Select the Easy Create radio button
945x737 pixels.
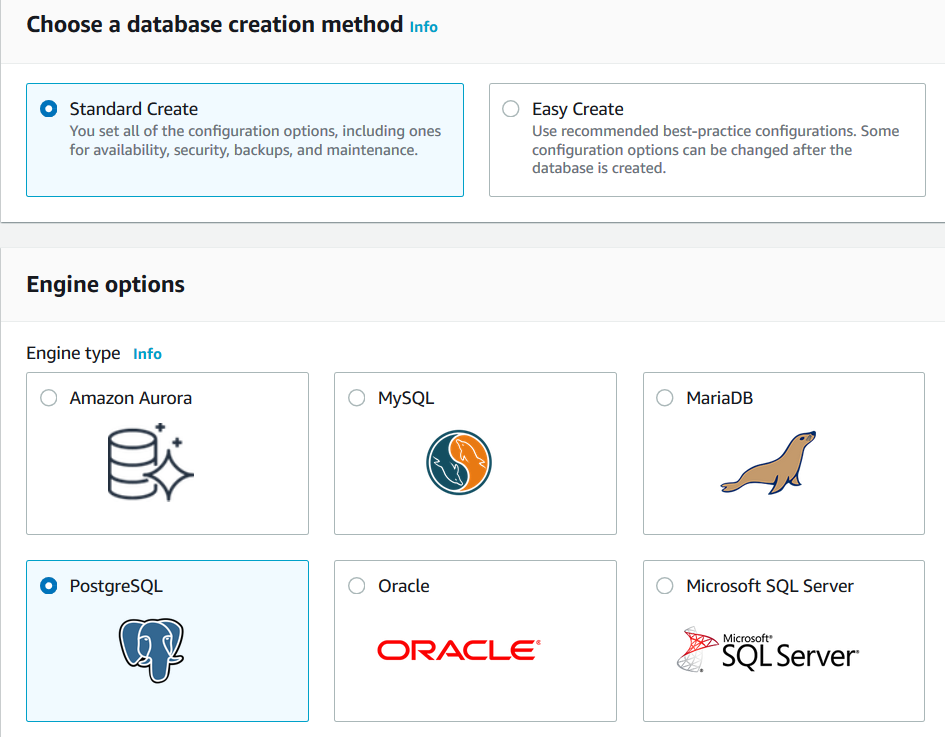click(511, 109)
